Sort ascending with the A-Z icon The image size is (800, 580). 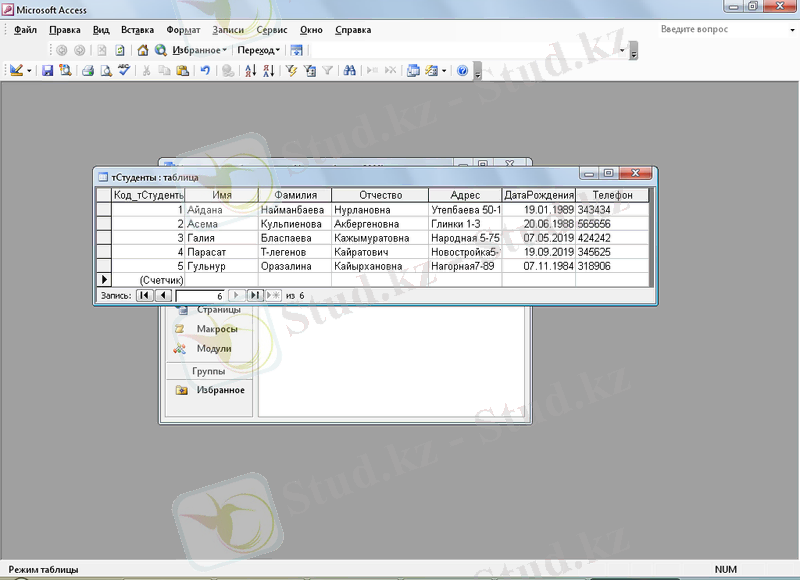(x=250, y=71)
